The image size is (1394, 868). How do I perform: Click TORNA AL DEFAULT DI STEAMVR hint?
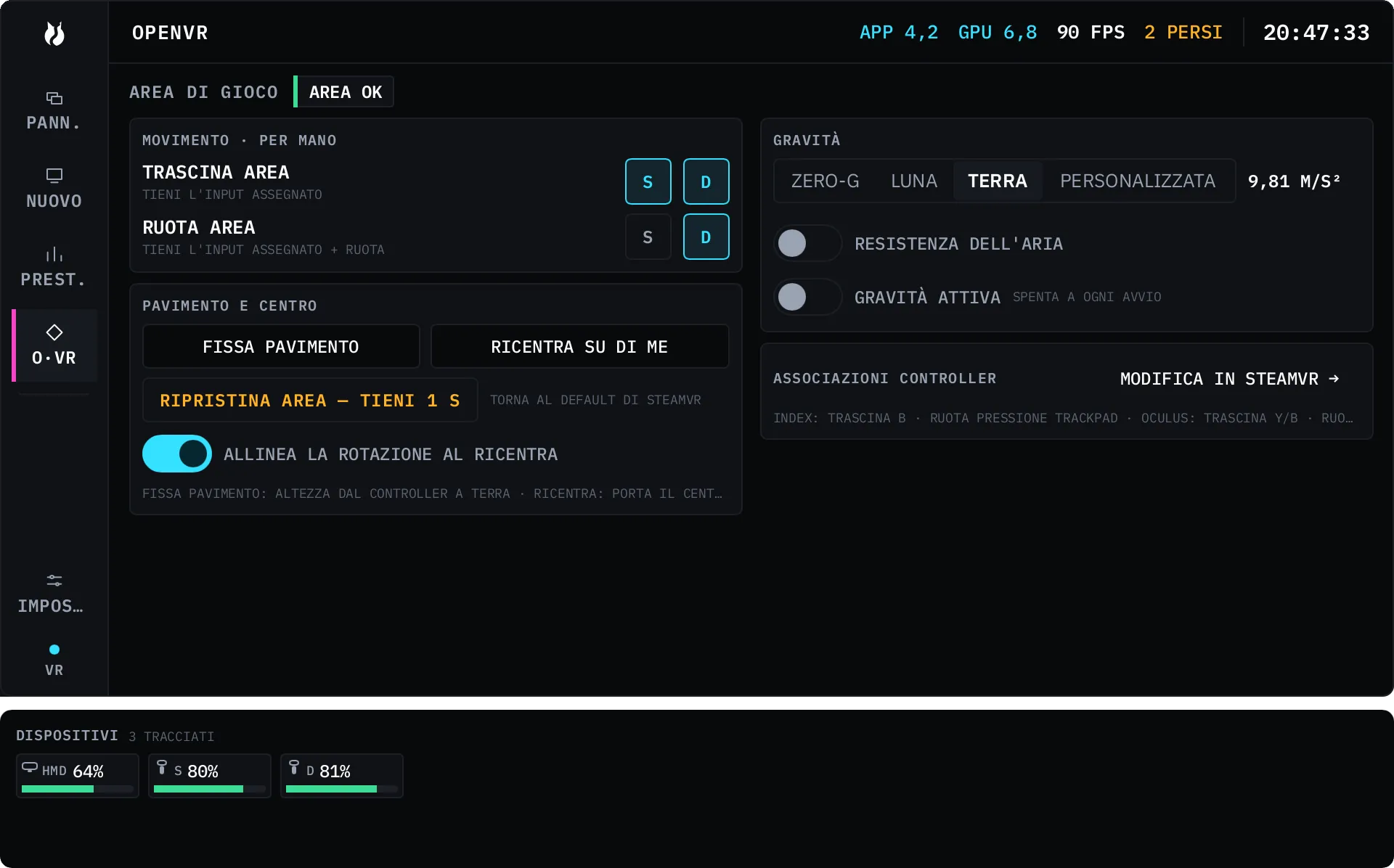click(595, 400)
